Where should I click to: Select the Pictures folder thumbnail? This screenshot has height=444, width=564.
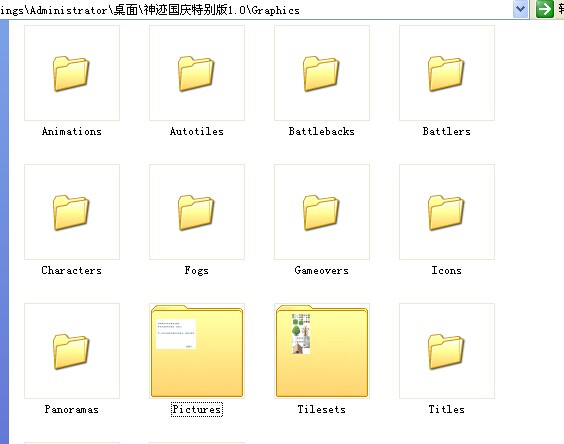(x=197, y=351)
